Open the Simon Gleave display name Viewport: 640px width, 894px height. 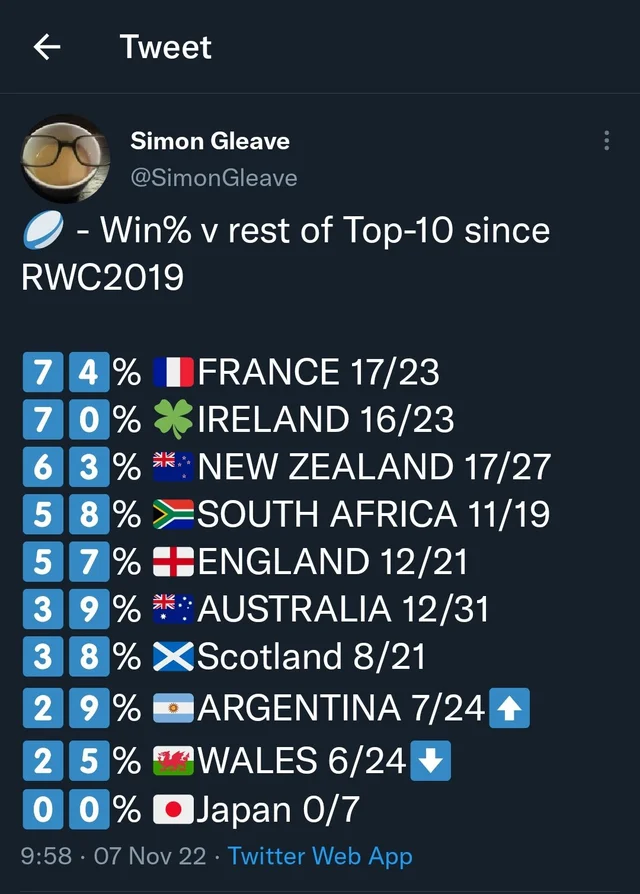click(x=210, y=141)
